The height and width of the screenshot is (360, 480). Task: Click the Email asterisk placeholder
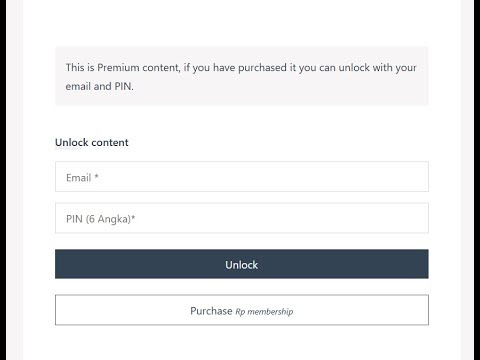(x=82, y=178)
